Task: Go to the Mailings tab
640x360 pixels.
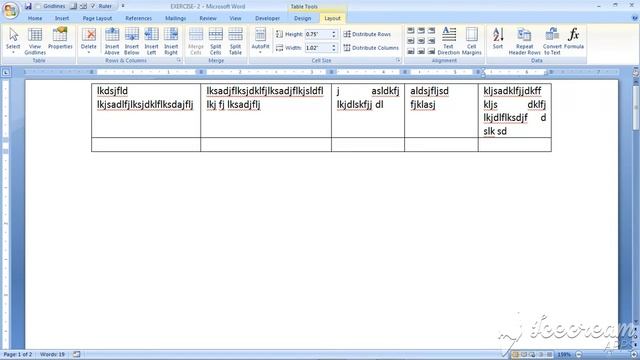Action: tap(176, 18)
